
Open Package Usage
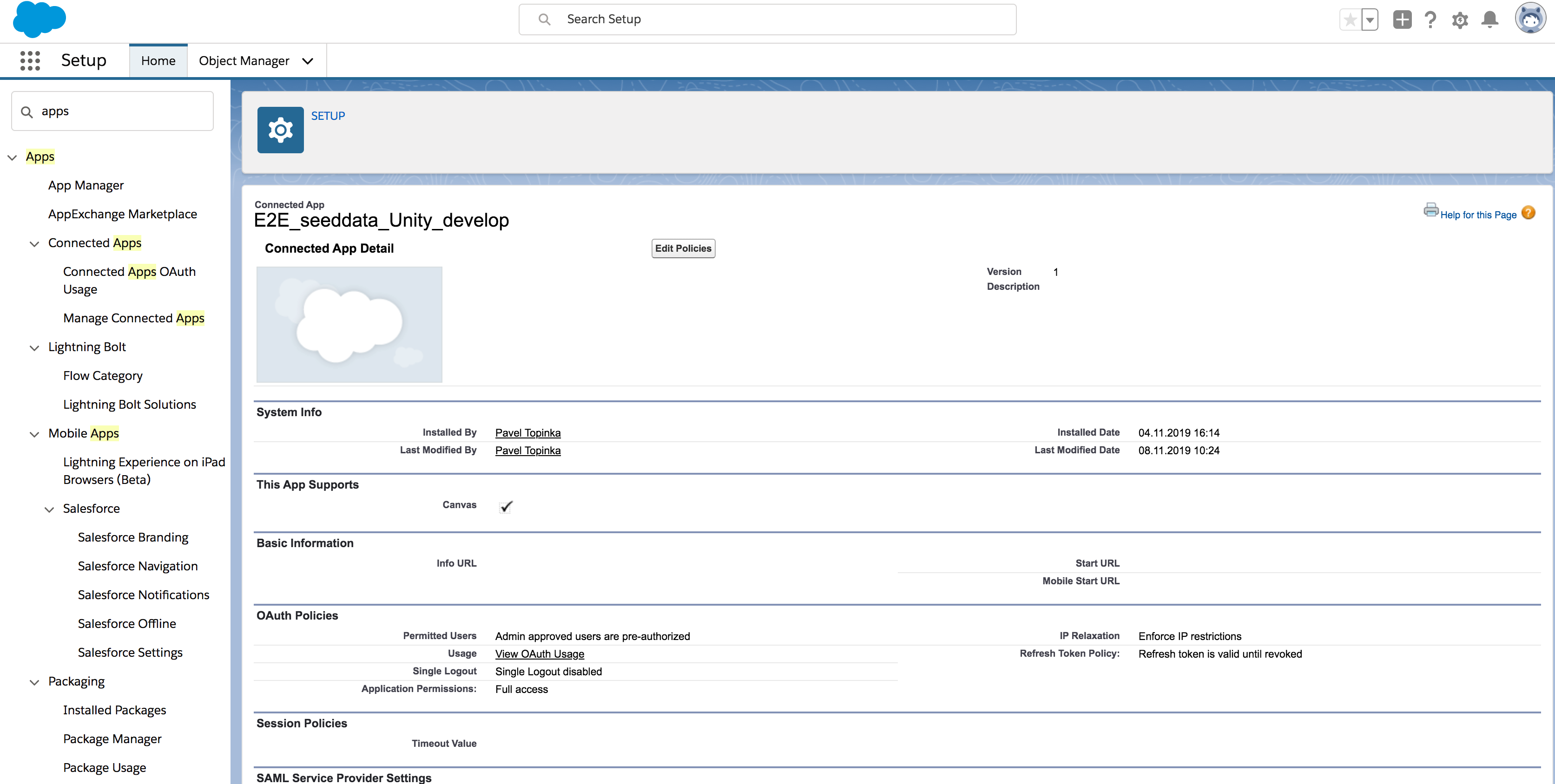(105, 768)
